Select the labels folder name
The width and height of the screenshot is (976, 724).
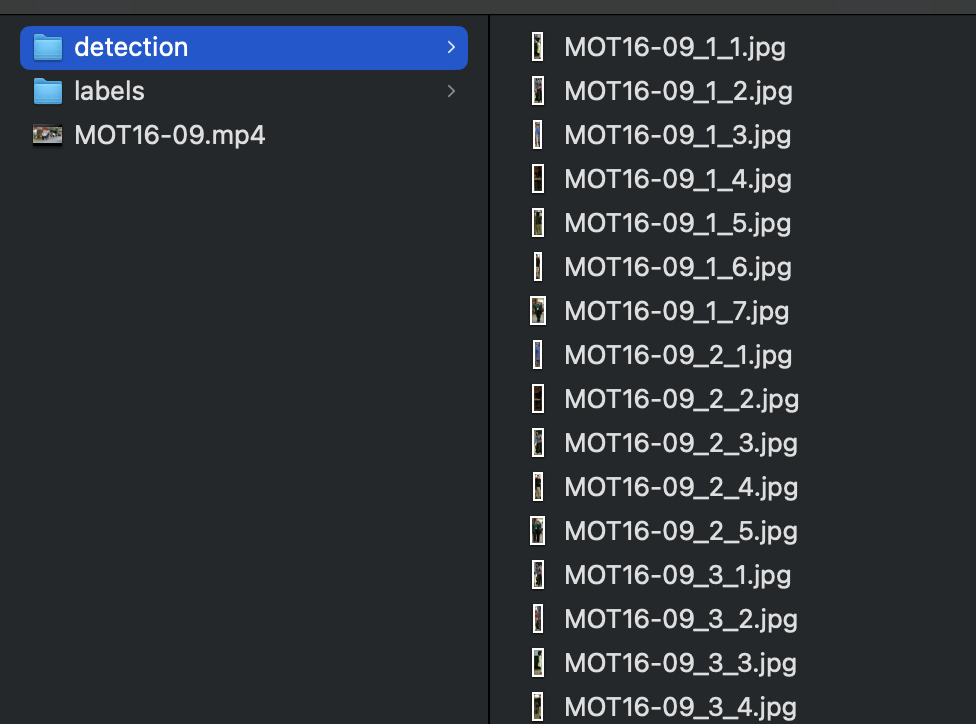tap(109, 91)
